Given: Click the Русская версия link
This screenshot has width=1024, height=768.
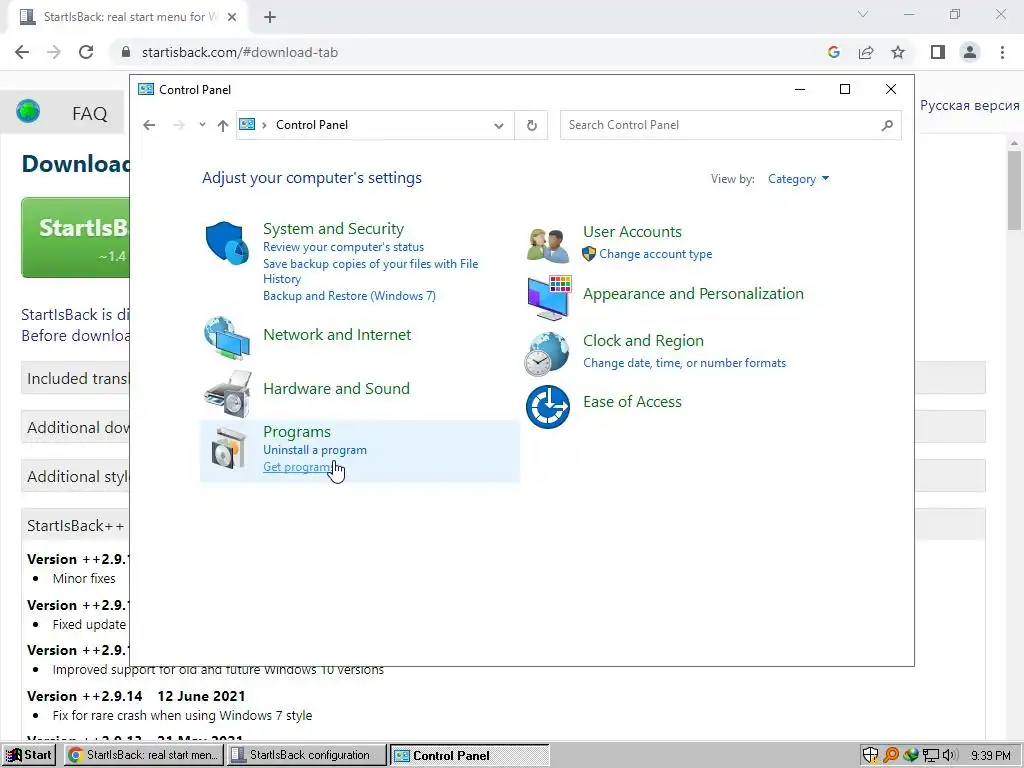Looking at the screenshot, I should click(x=969, y=106).
